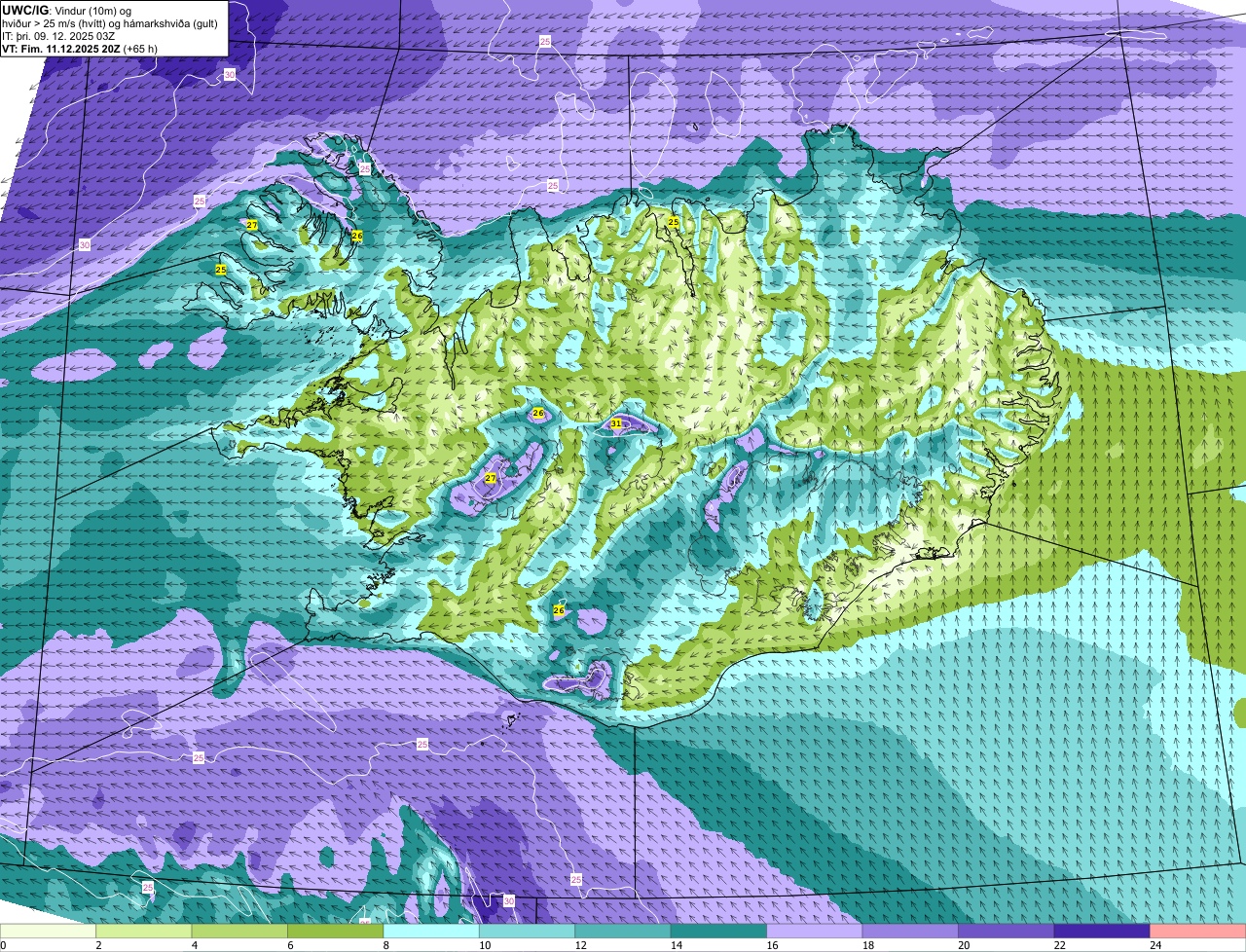Click the legend scale value 6
This screenshot has width=1246, height=952.
point(290,945)
